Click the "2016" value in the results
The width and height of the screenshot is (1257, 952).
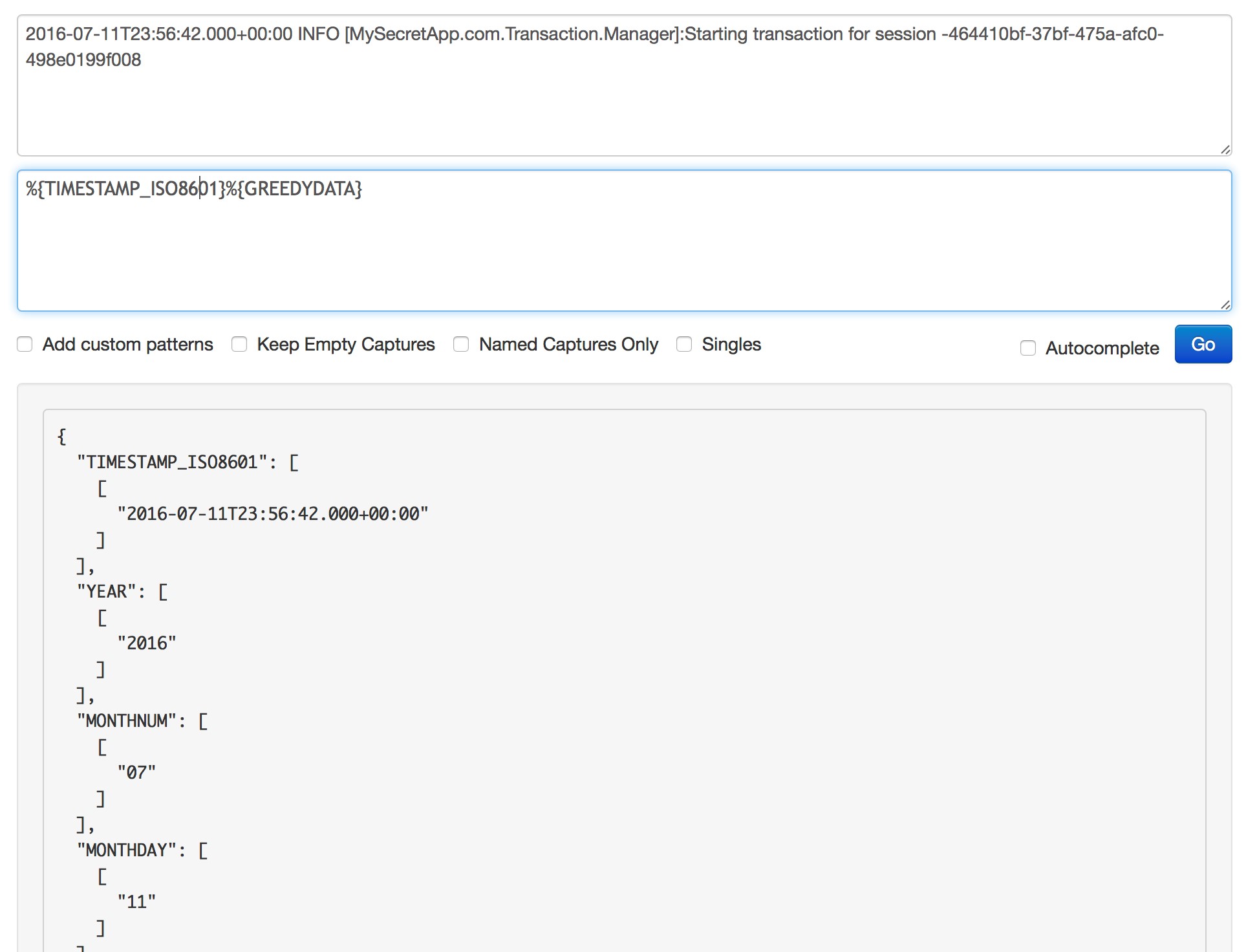pyautogui.click(x=146, y=644)
